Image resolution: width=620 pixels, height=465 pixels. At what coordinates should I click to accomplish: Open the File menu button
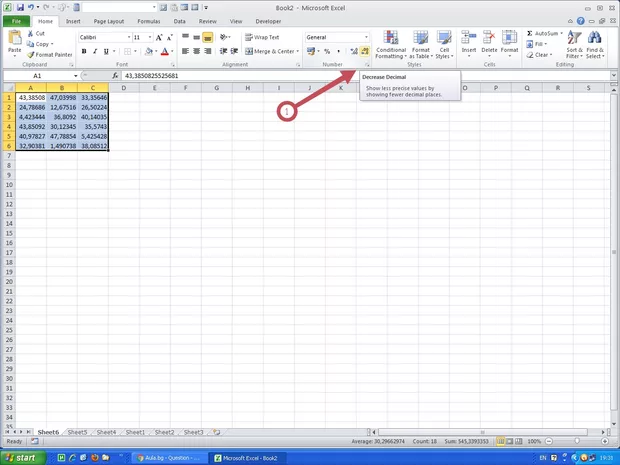(x=17, y=20)
